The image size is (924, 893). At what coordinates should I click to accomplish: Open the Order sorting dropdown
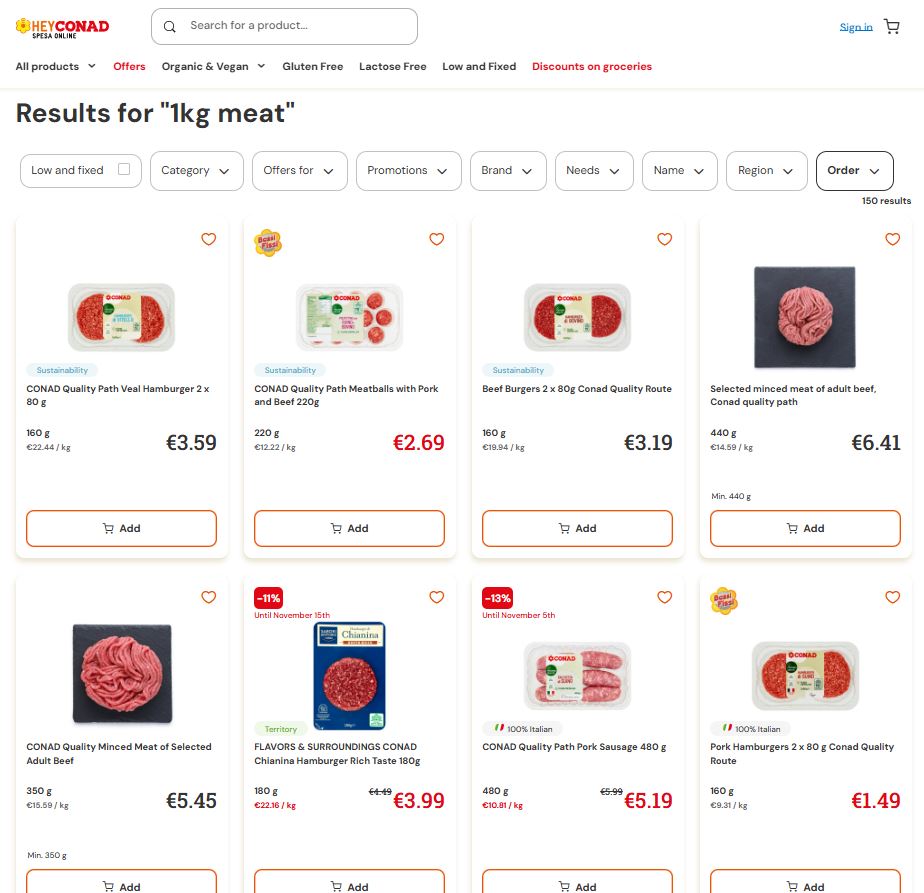pos(854,171)
